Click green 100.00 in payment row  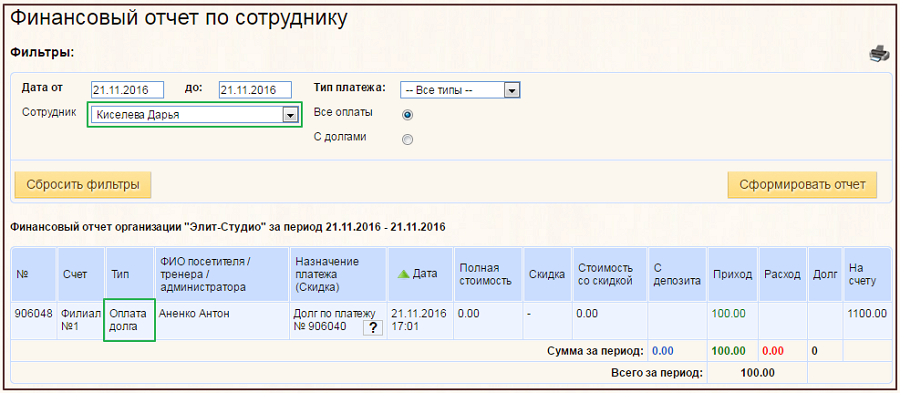728,314
